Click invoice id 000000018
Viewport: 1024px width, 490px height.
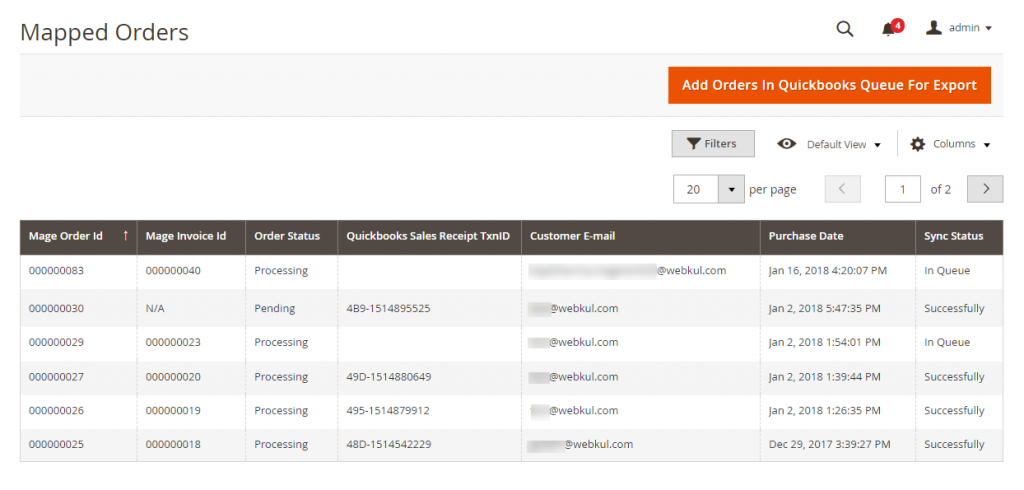click(x=173, y=445)
